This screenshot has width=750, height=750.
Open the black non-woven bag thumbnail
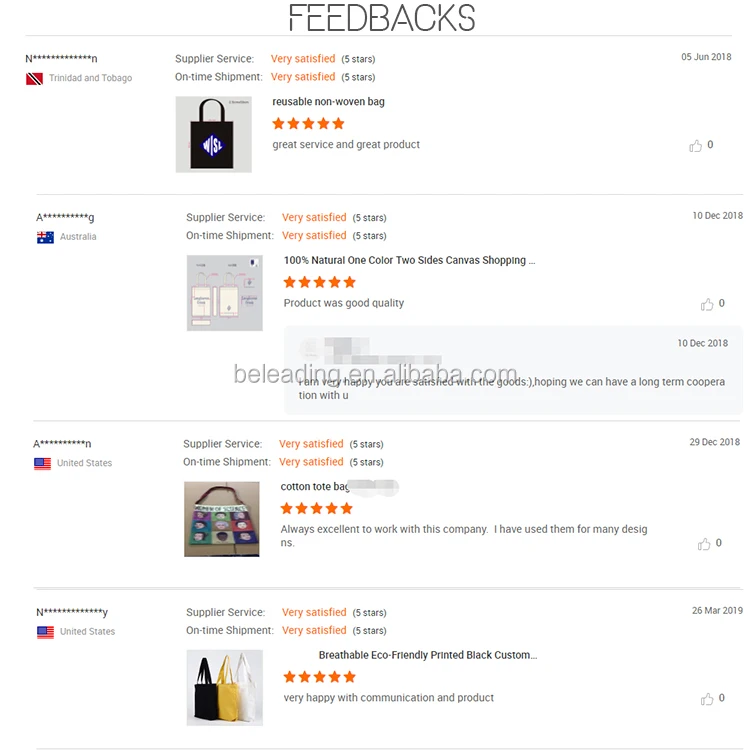pyautogui.click(x=213, y=134)
